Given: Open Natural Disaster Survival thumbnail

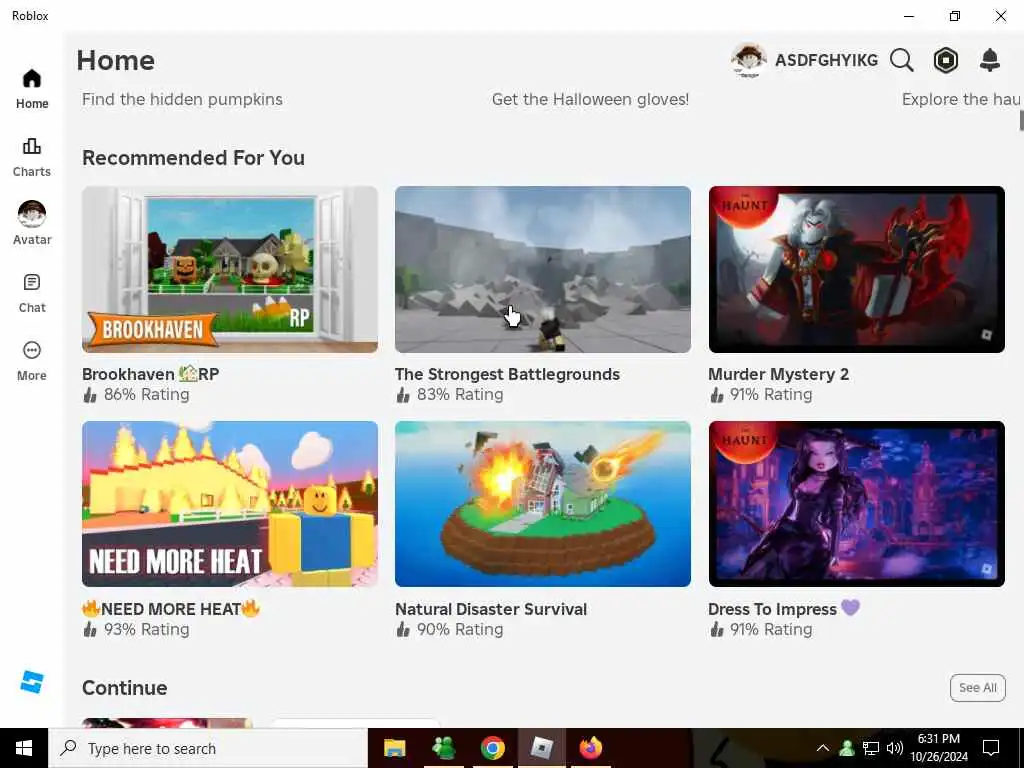Looking at the screenshot, I should [543, 504].
